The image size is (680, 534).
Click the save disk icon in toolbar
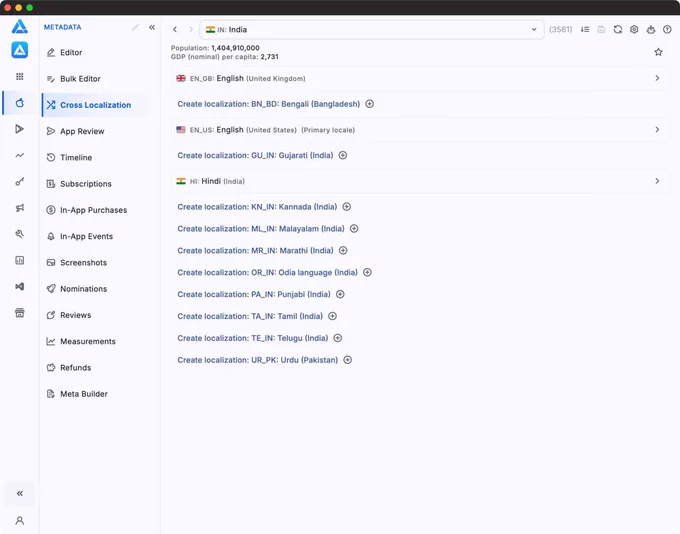pos(601,29)
